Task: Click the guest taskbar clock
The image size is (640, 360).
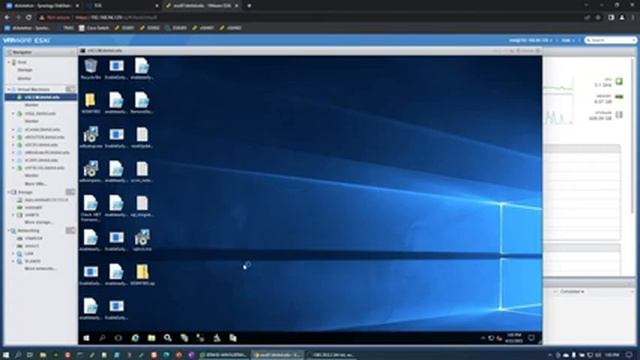Action: coord(514,338)
